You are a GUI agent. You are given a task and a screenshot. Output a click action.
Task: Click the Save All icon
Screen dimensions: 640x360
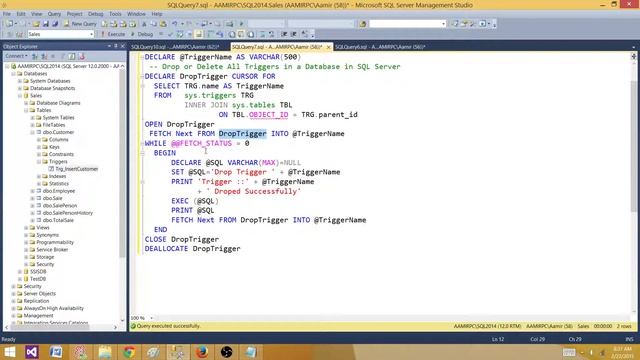(x=55, y=24)
